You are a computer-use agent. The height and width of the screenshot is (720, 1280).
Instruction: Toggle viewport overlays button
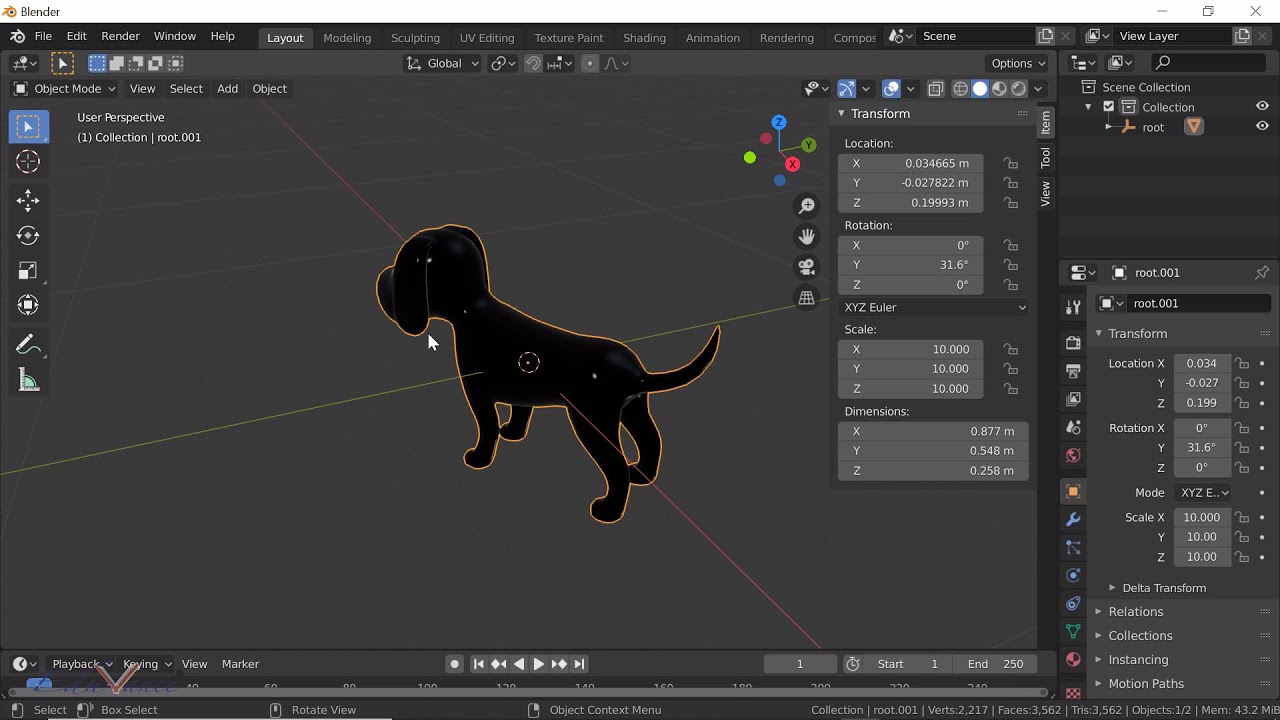(x=891, y=89)
